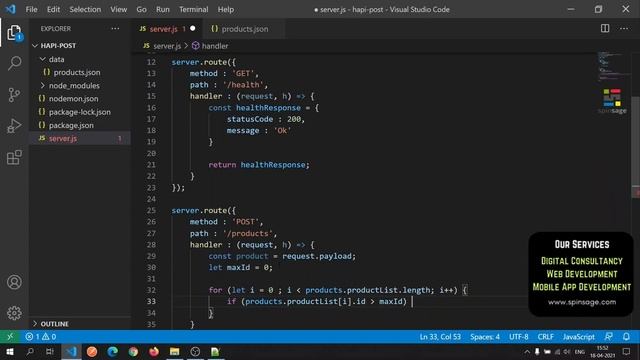640x360 pixels.
Task: Open errors and warnings problems indicator
Action: point(41,337)
